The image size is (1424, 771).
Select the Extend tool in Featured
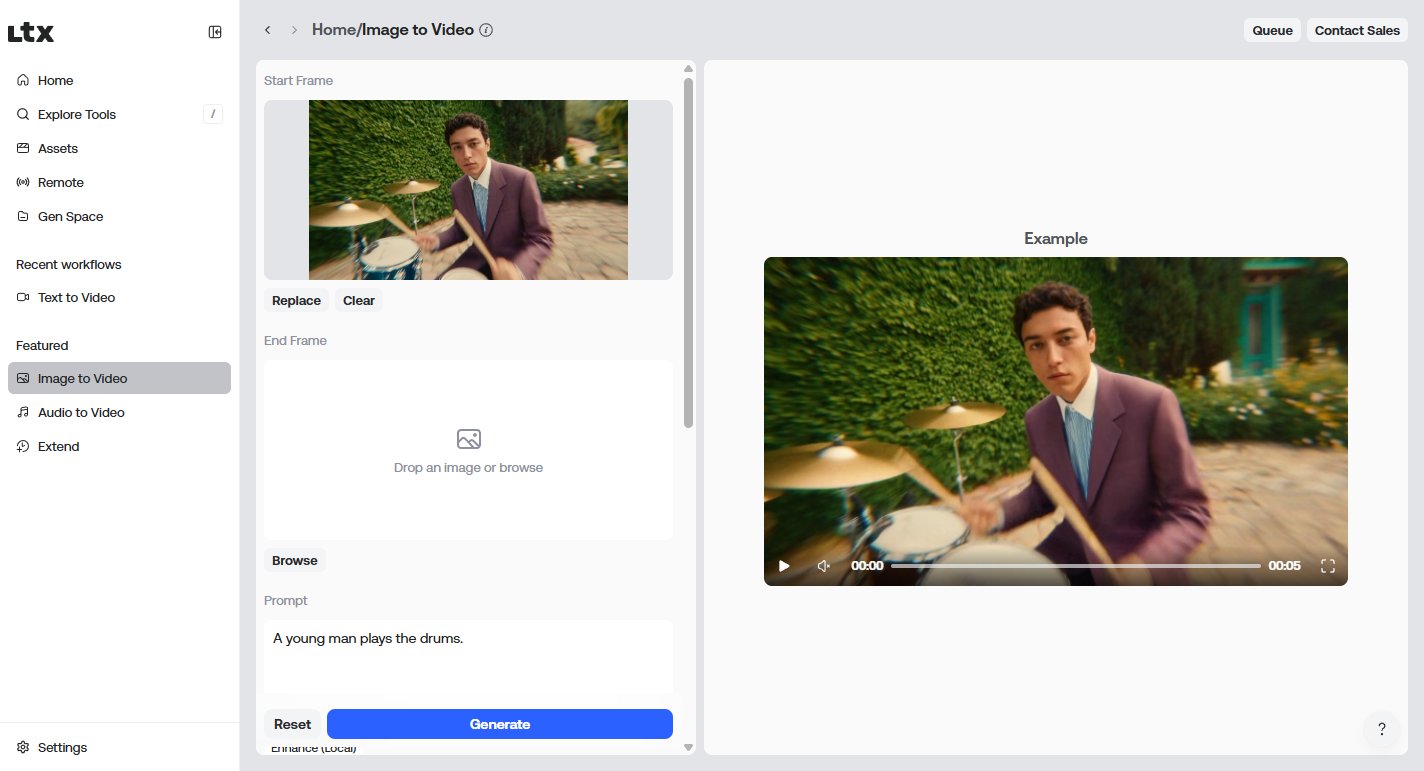[120, 446]
